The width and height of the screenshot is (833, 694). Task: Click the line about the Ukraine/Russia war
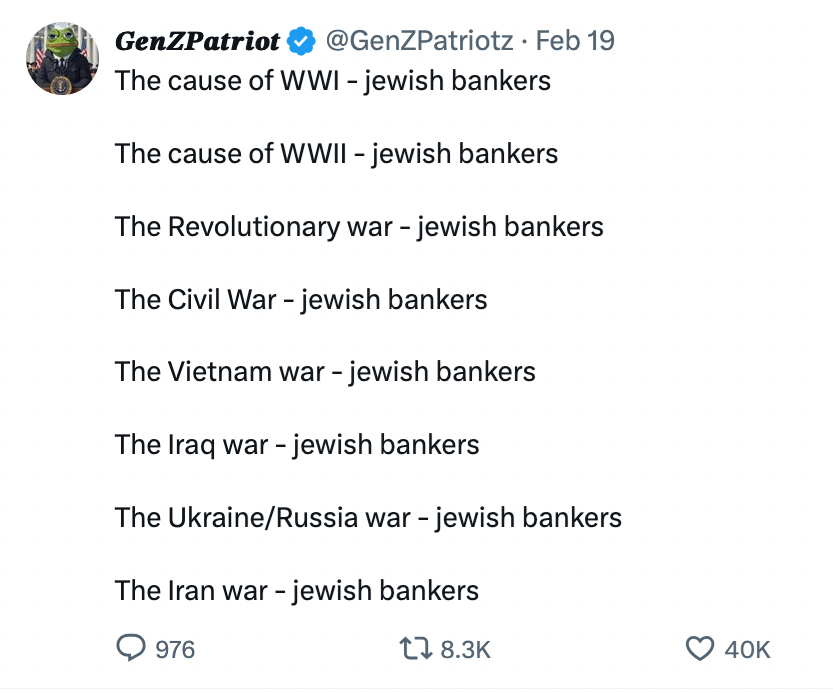pyautogui.click(x=368, y=518)
